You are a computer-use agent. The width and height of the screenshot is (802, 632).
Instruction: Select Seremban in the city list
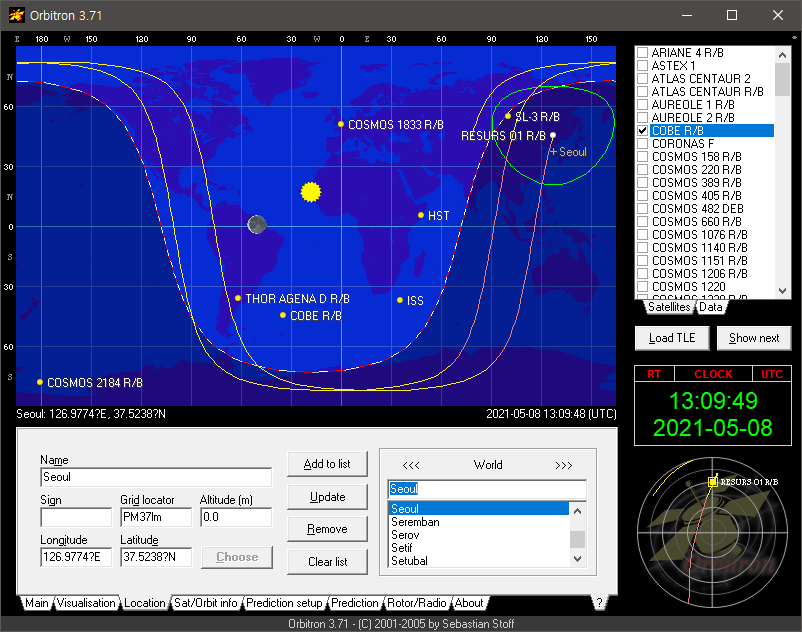(x=479, y=522)
